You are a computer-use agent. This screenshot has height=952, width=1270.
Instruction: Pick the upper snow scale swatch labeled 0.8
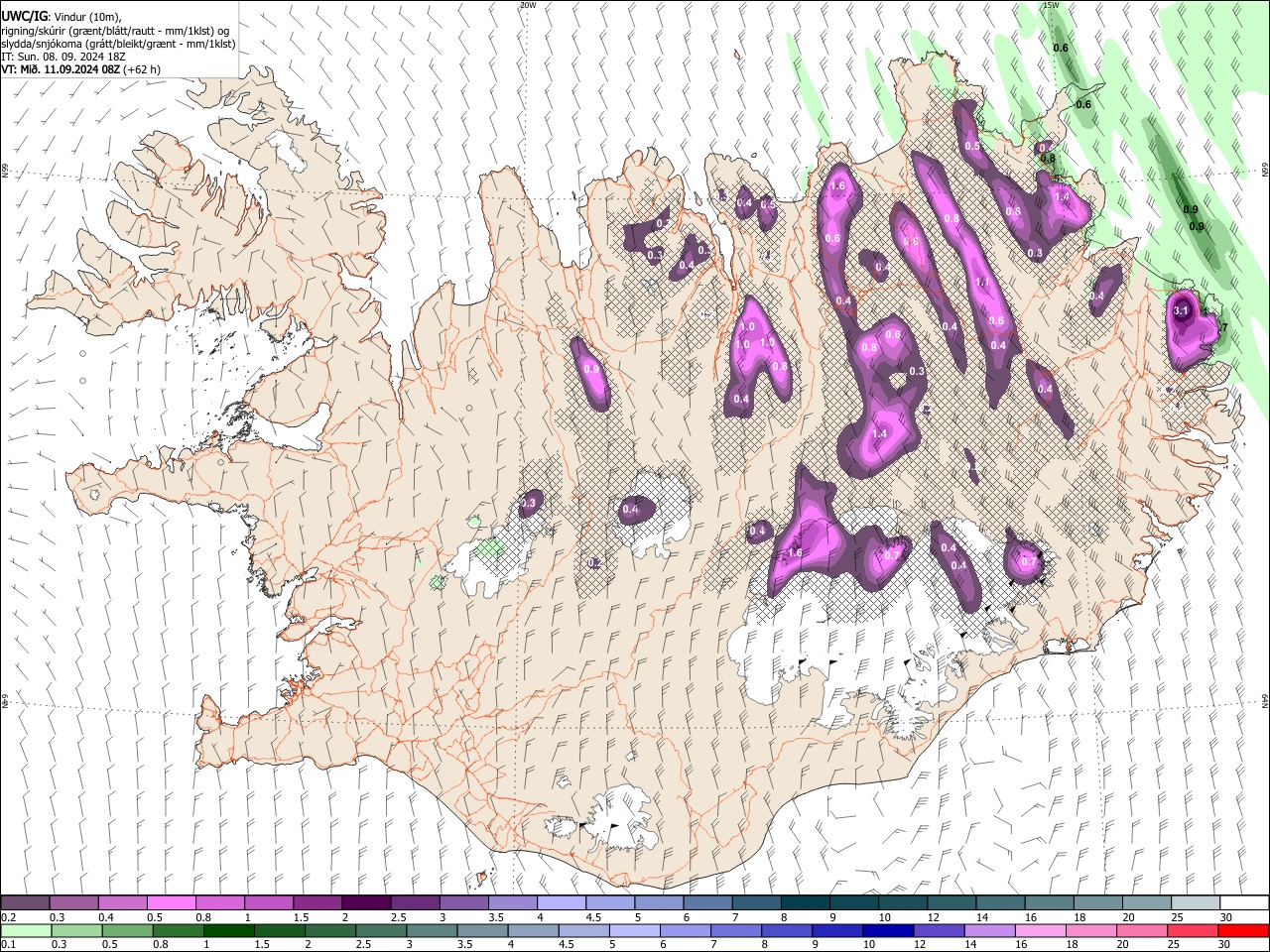pos(219,902)
